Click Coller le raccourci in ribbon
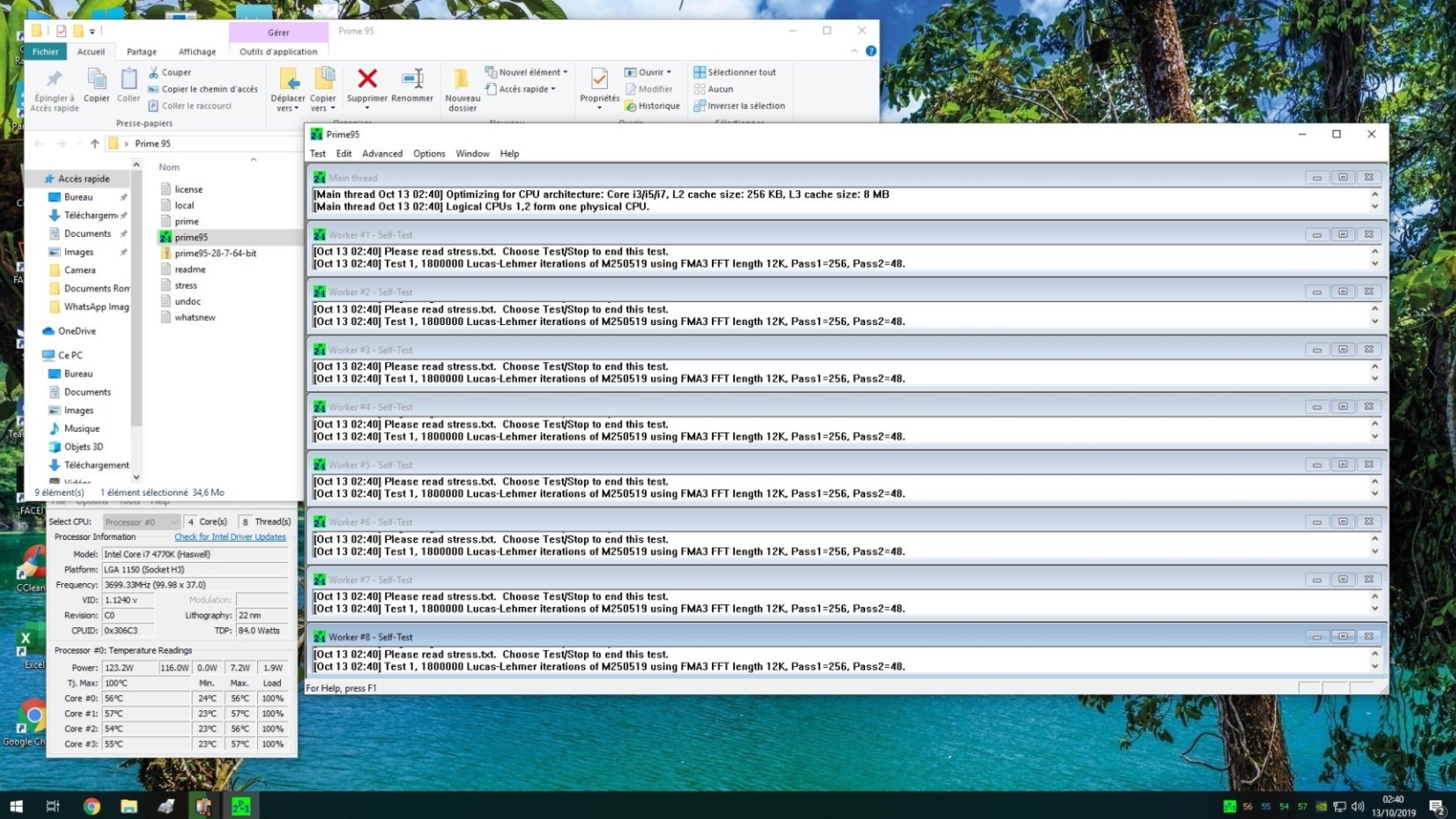1456x819 pixels. tap(190, 106)
